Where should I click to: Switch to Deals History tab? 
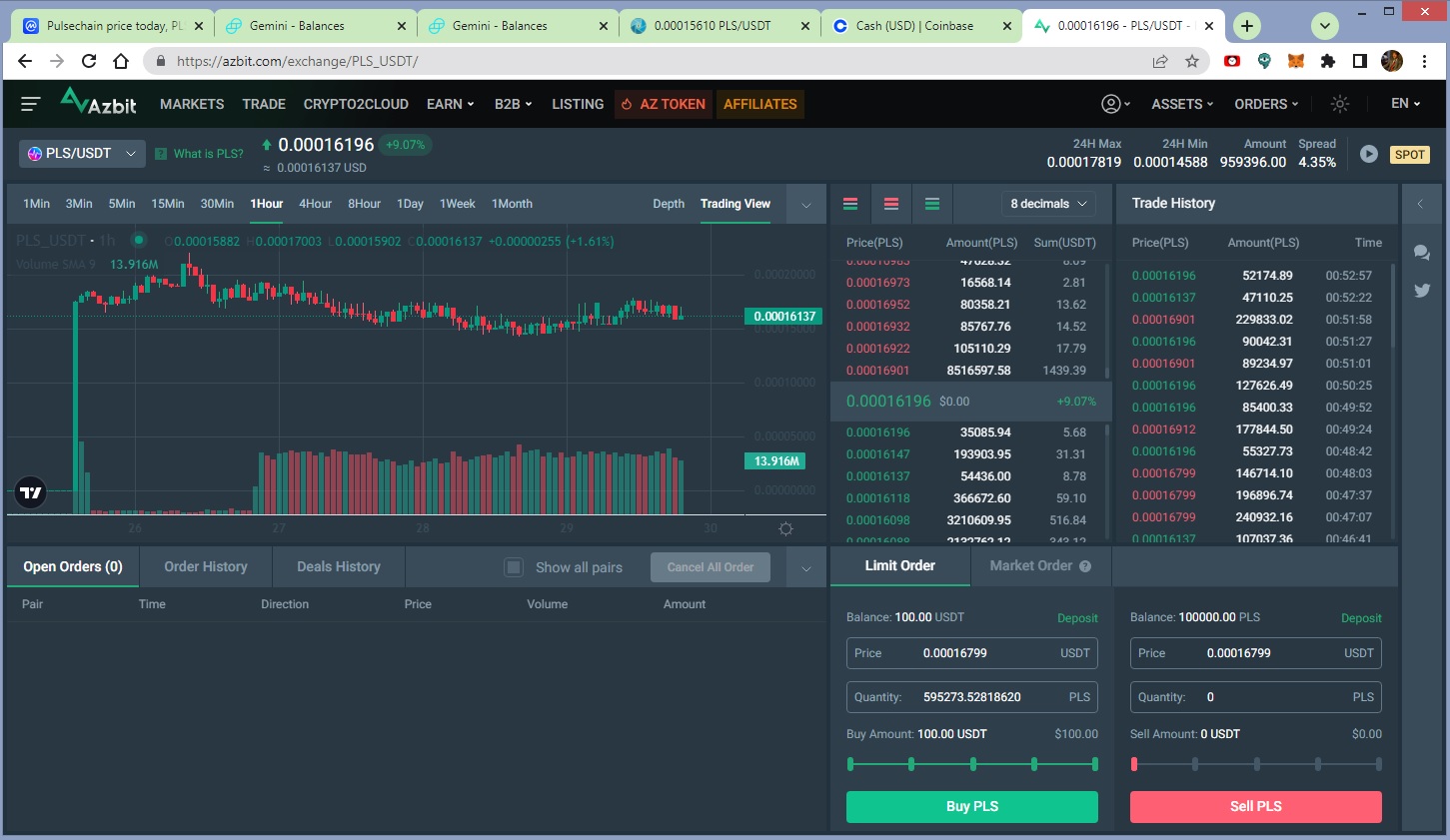pos(339,566)
